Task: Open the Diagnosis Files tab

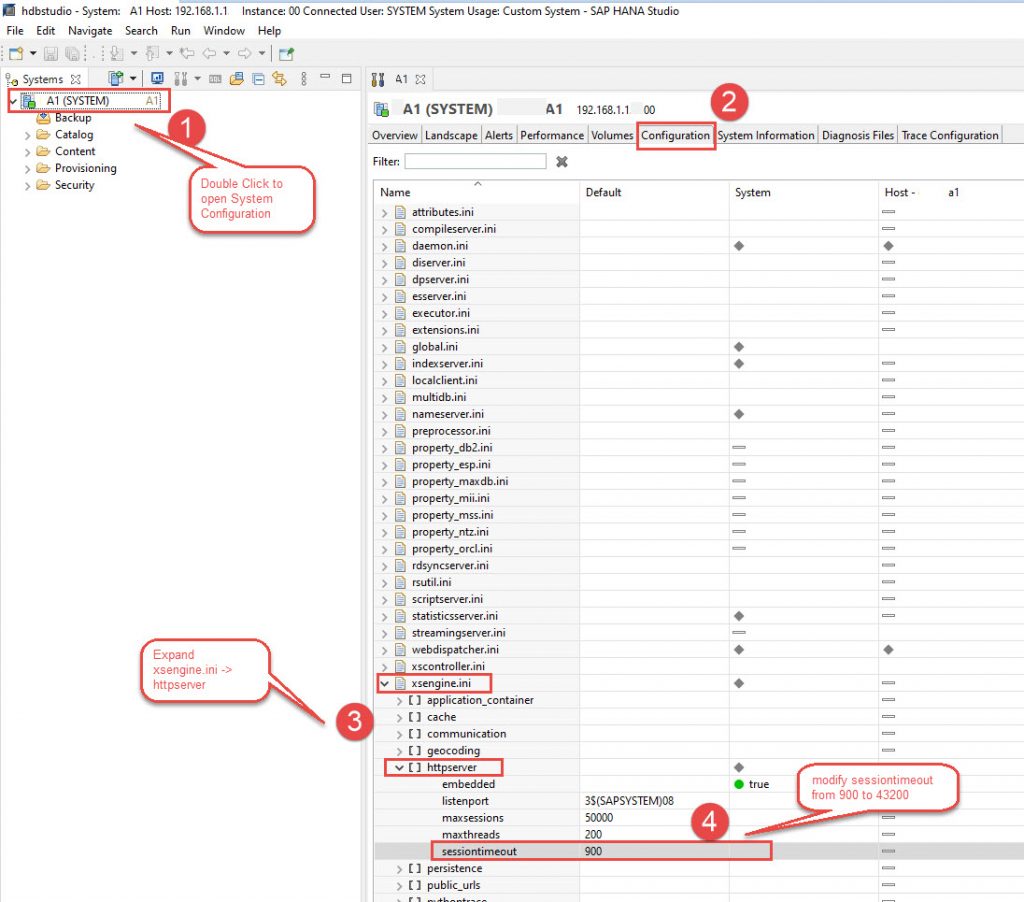Action: [857, 135]
